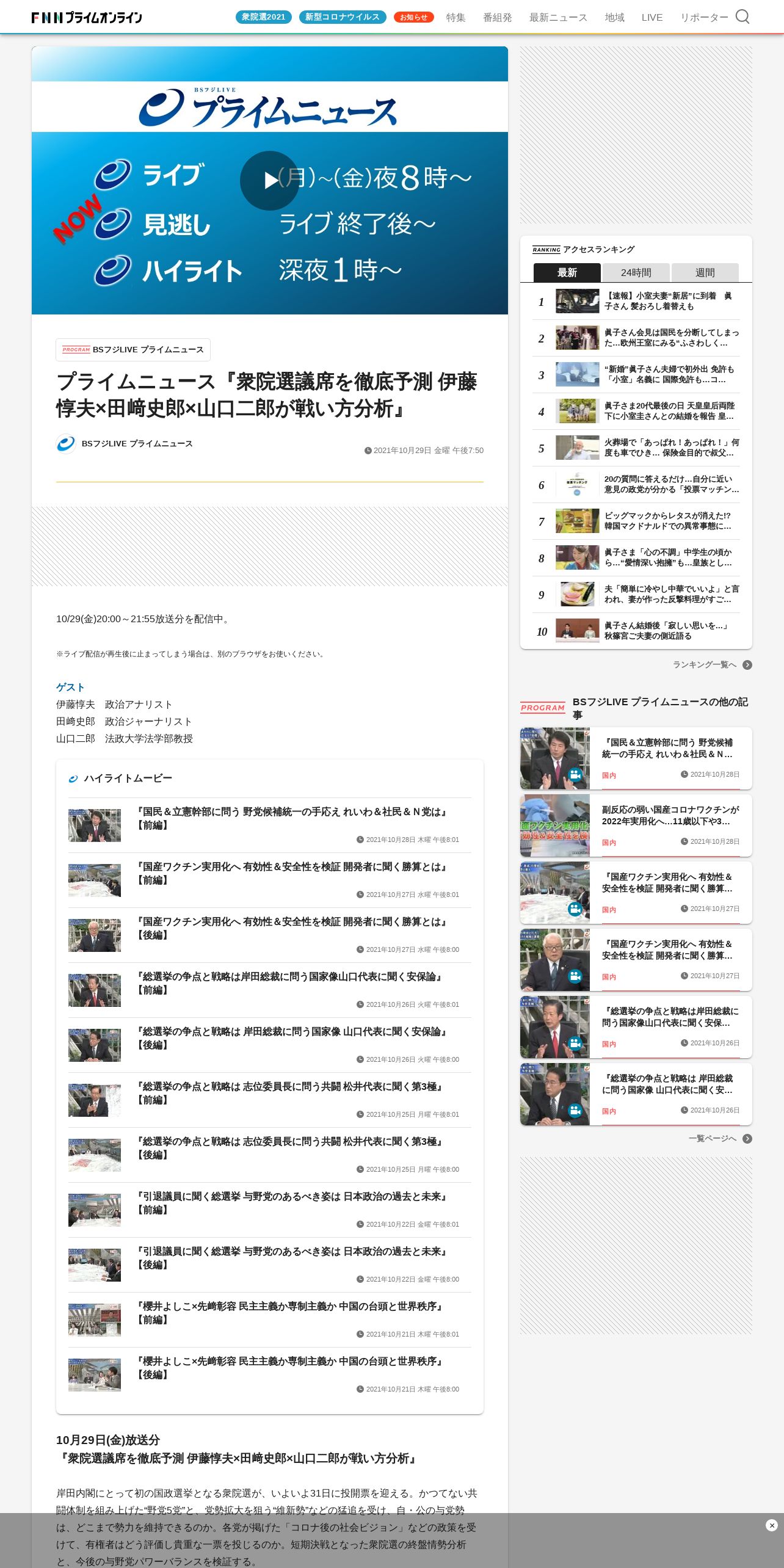784x1568 pixels.
Task: Click video camera icon on 国民＆立憲幹部 sidebar card
Action: tap(575, 775)
